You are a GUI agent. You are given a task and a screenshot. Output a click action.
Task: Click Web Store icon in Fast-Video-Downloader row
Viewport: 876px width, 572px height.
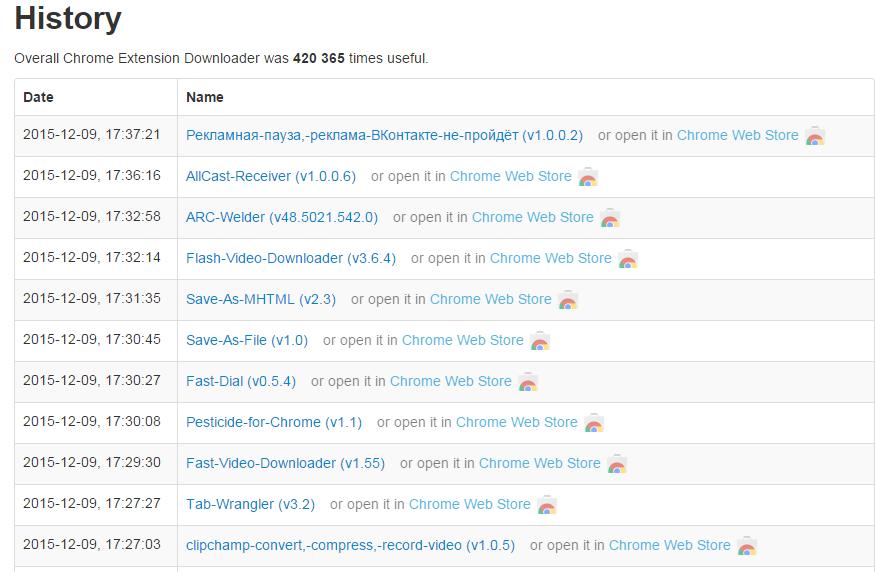617,464
